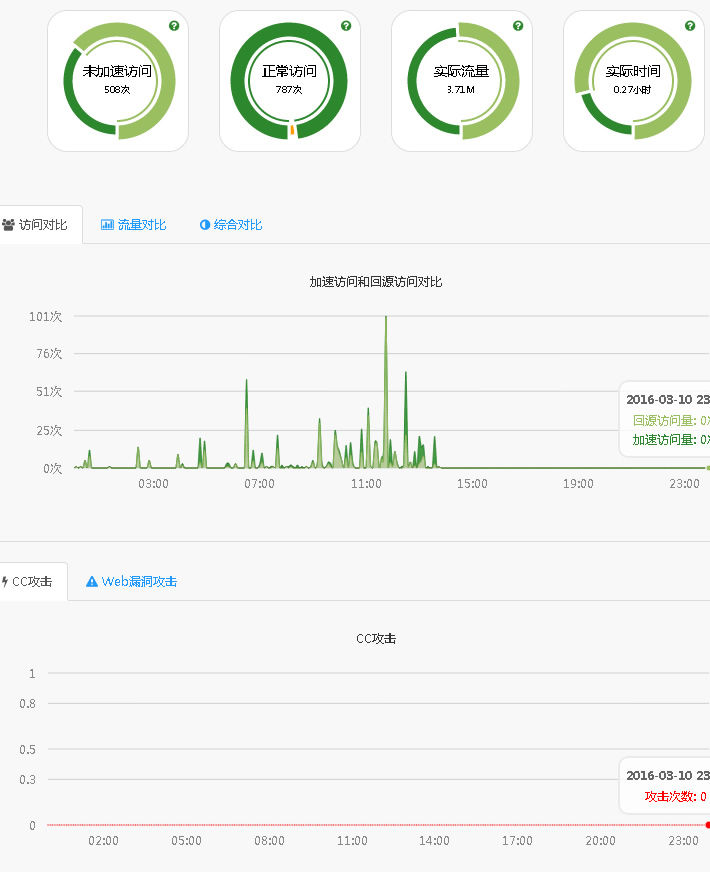Click the lightning icon beside CC攻击
Screen dimensions: 710x872
point(4,582)
